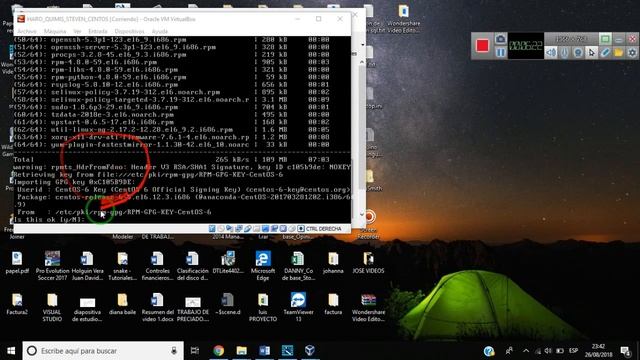
Task: Click the VirtualBox mouse integration status icon
Action: [292, 229]
